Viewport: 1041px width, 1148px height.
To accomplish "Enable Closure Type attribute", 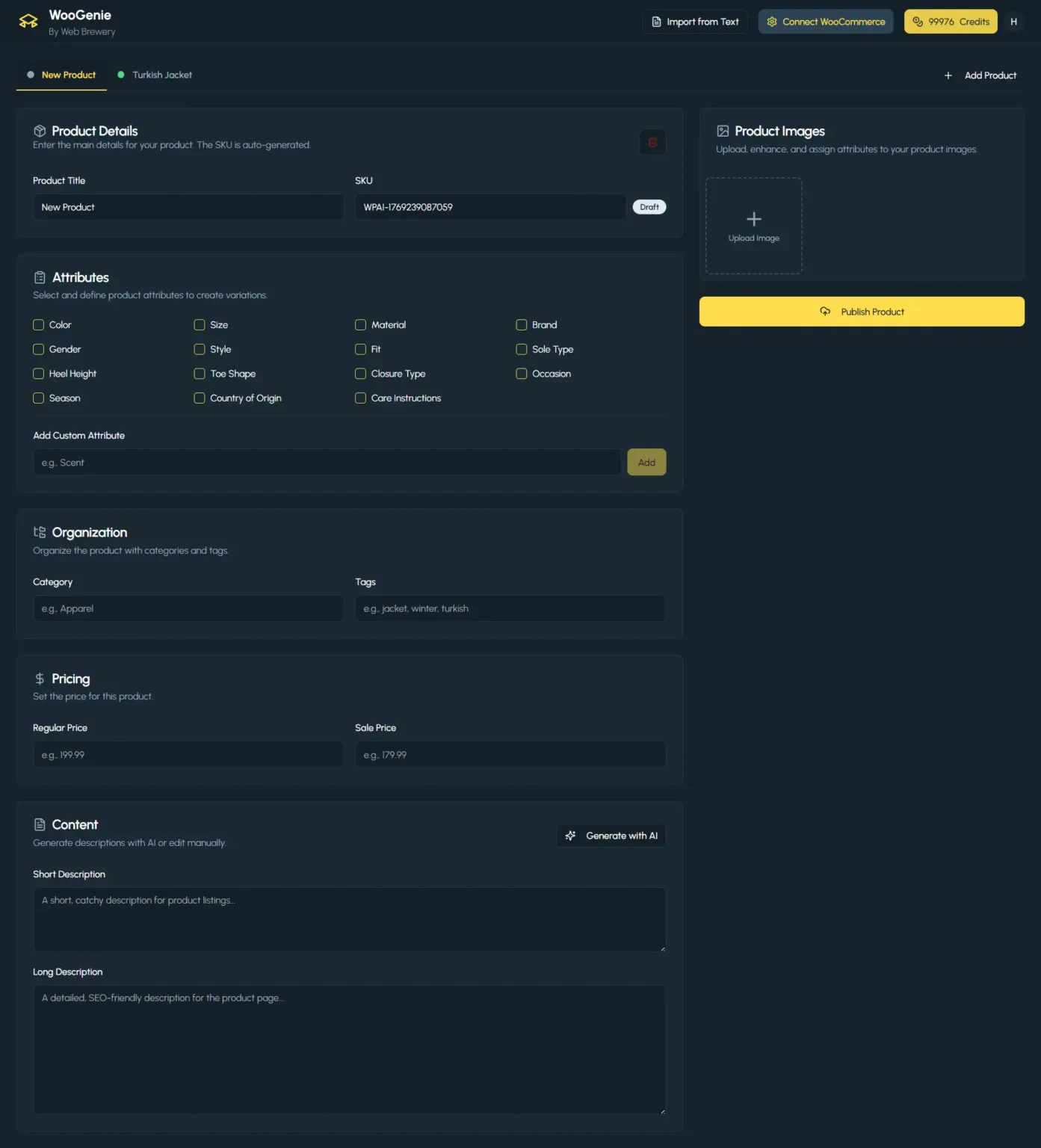I will coord(360,374).
